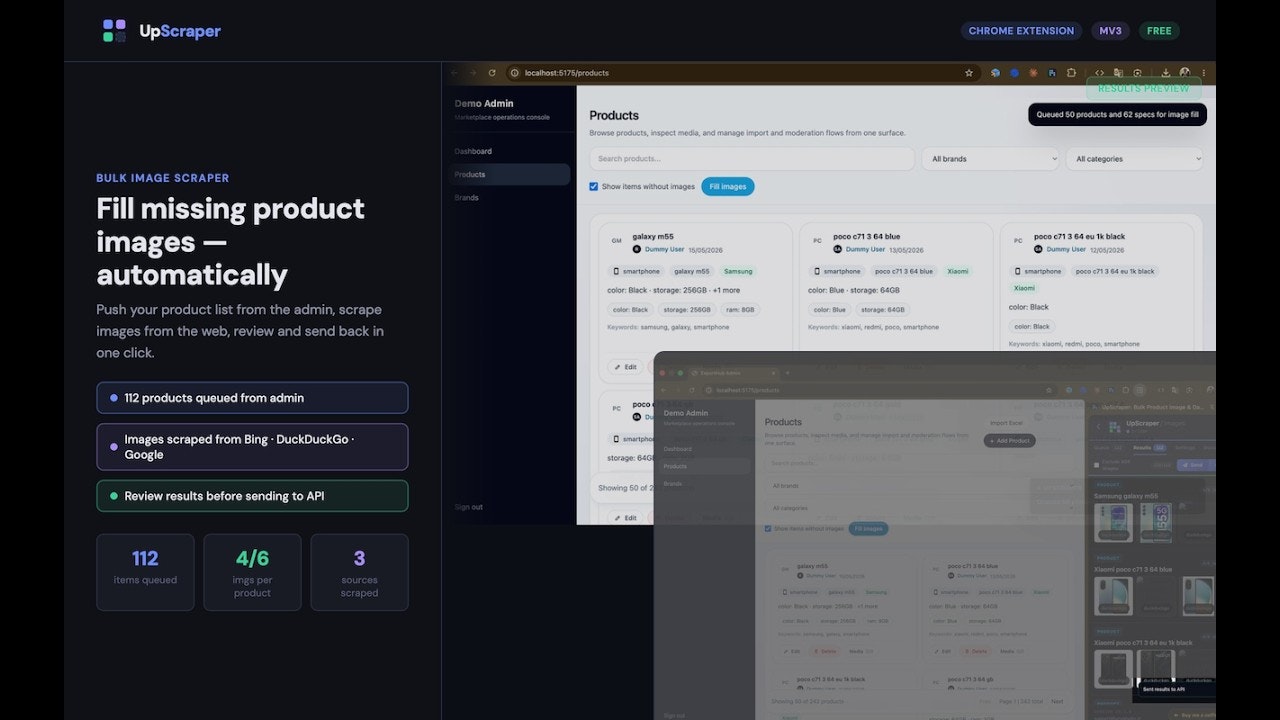Click the 'storage: 256GB' chip on galaxy m55 card
The width and height of the screenshot is (1280, 720).
tap(685, 310)
